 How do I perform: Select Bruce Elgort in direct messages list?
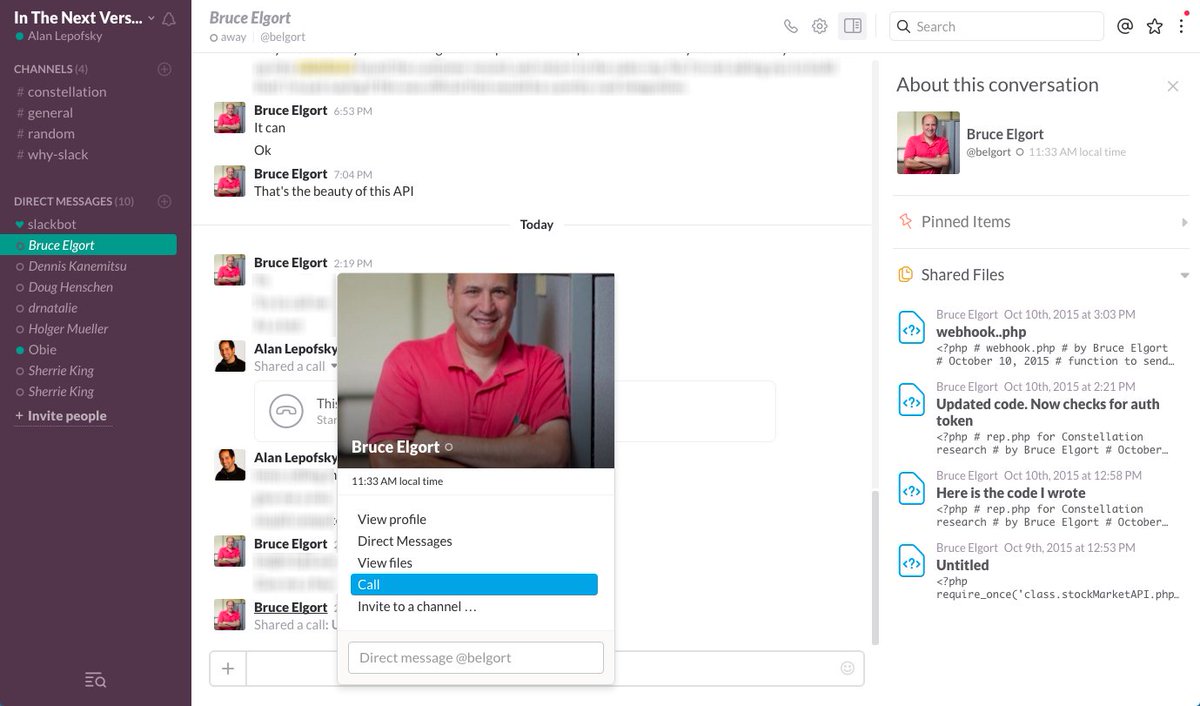click(88, 245)
